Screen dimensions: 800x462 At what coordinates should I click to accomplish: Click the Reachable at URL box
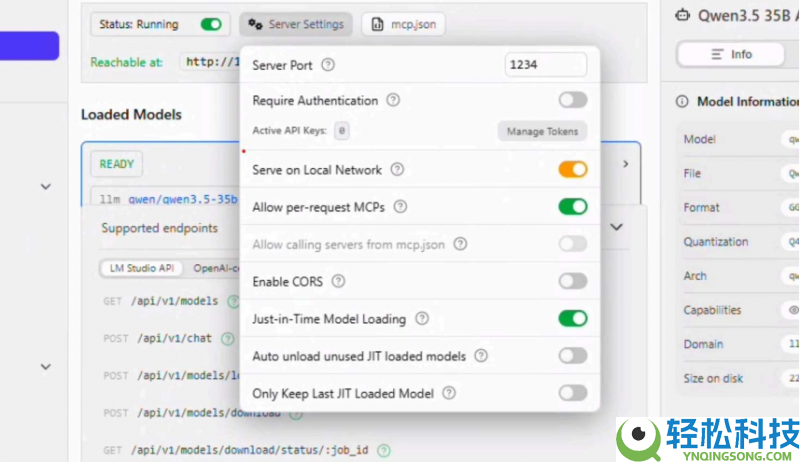point(210,62)
